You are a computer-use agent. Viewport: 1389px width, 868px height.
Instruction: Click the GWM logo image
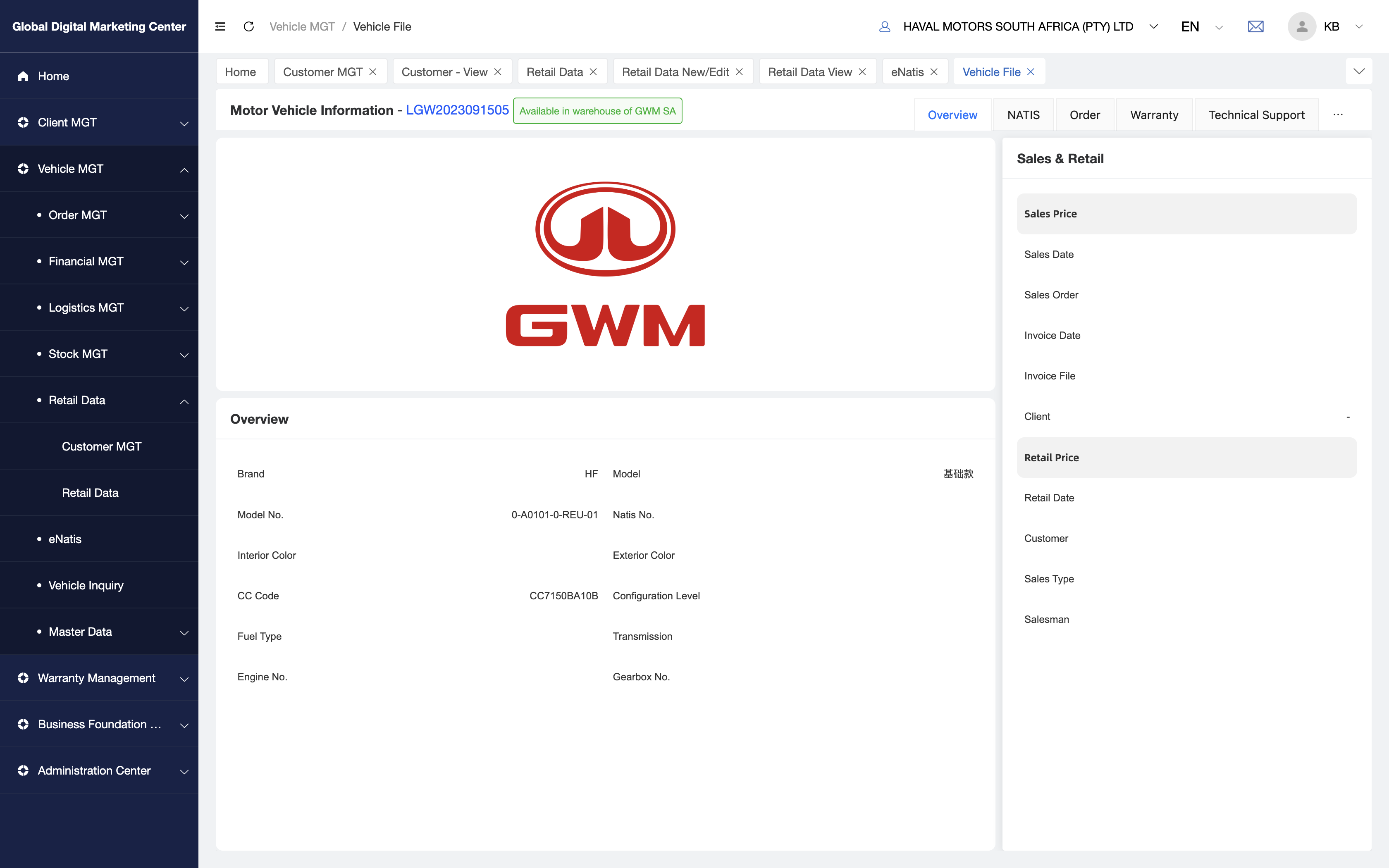[605, 264]
